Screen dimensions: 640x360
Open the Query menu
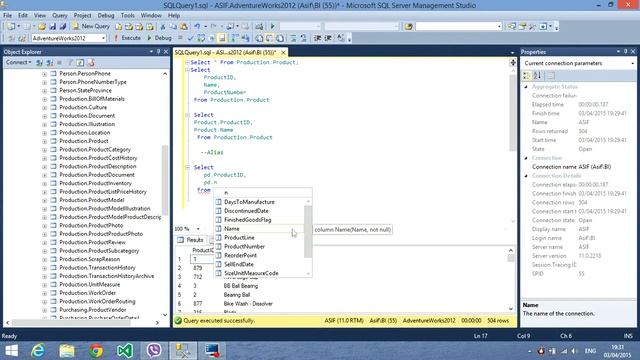pyautogui.click(x=60, y=15)
